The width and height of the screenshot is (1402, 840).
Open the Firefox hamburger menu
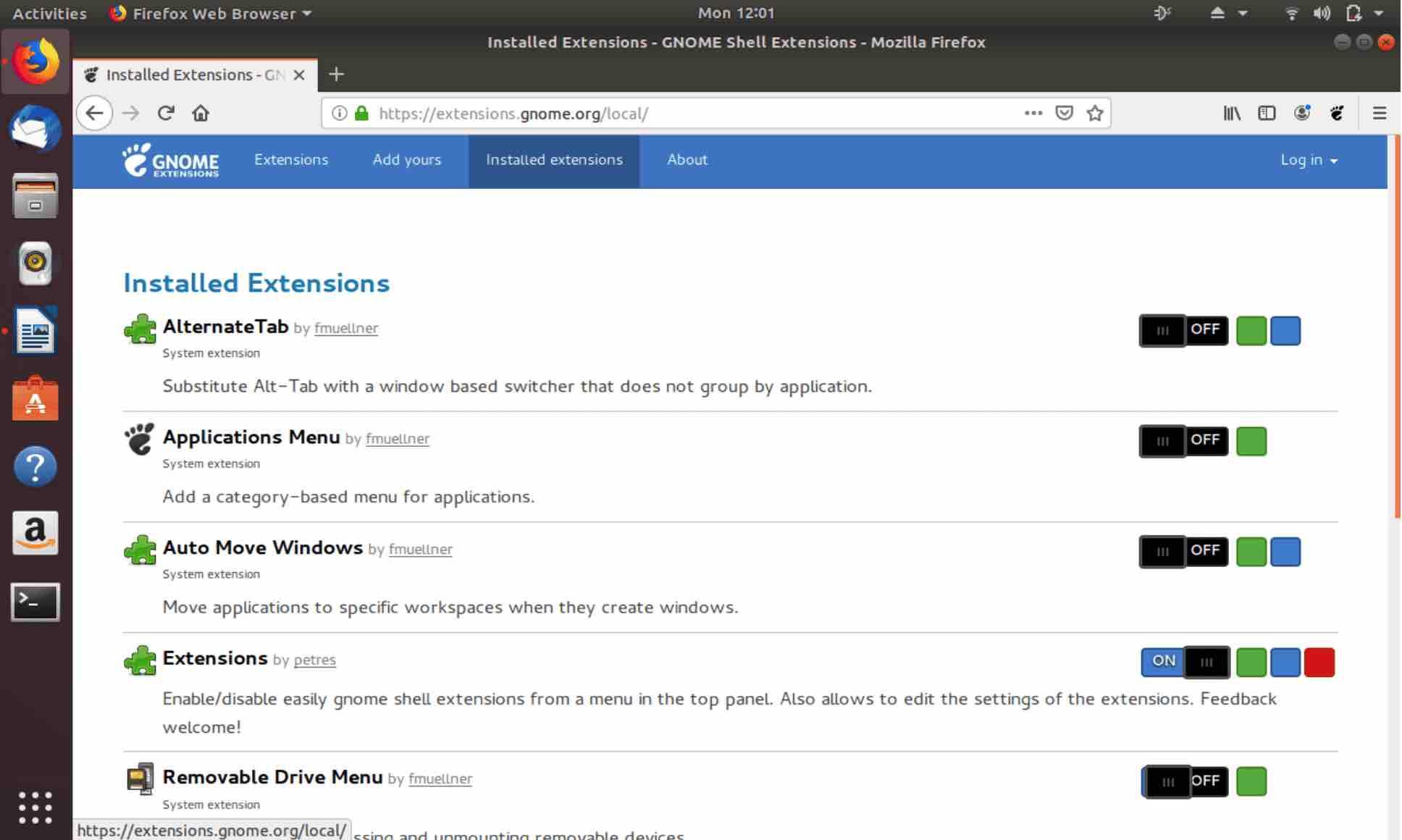(x=1380, y=113)
